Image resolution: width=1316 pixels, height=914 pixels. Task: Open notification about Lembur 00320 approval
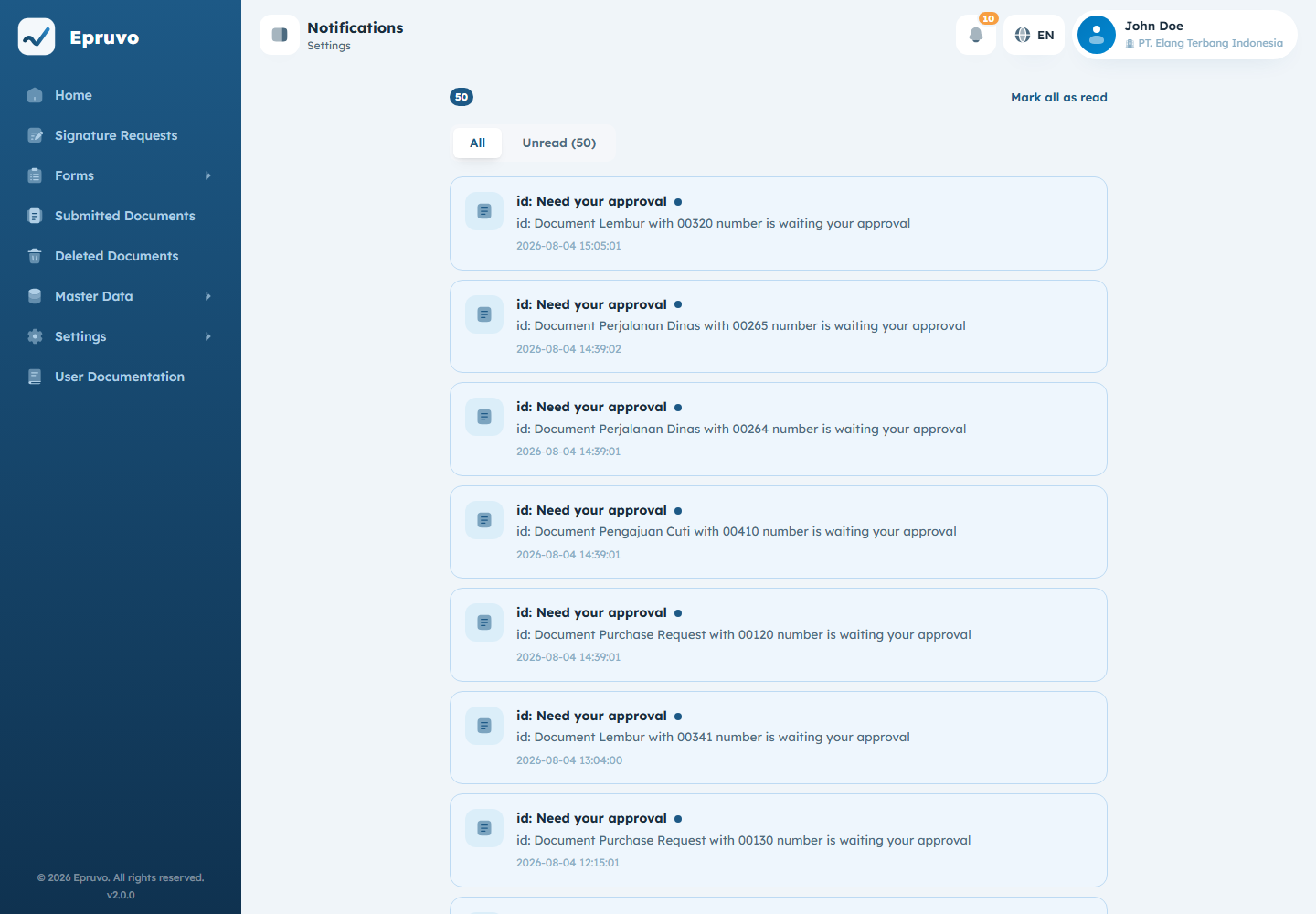click(779, 223)
